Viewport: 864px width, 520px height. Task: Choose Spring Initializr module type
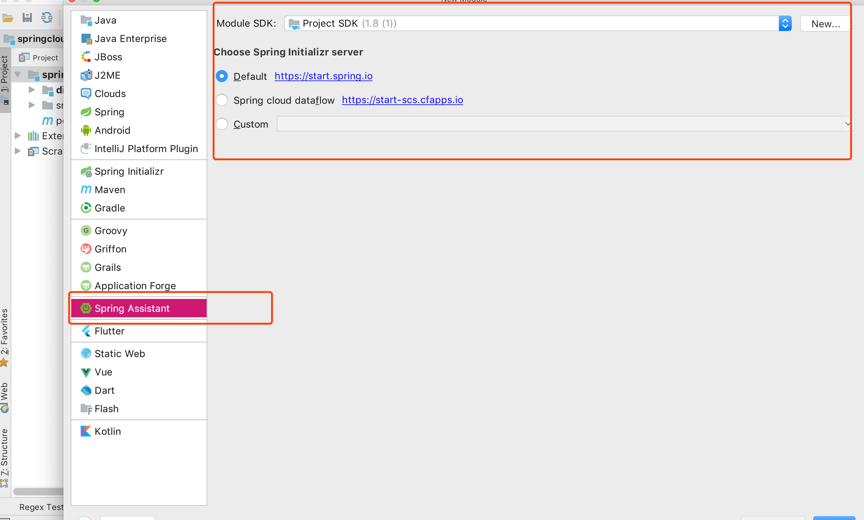139,171
